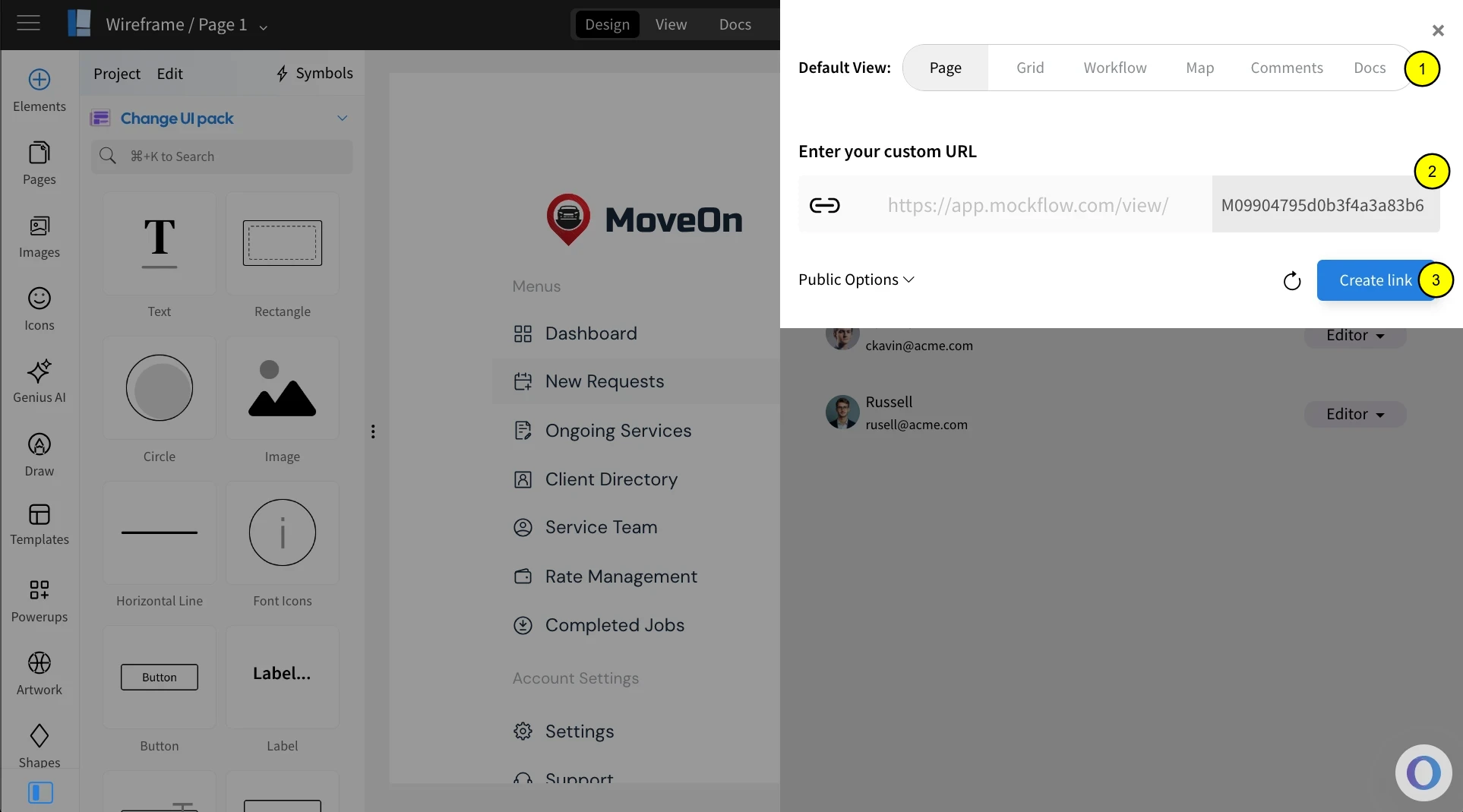
Task: Open Russell's Editor permission dropdown
Action: click(x=1354, y=414)
